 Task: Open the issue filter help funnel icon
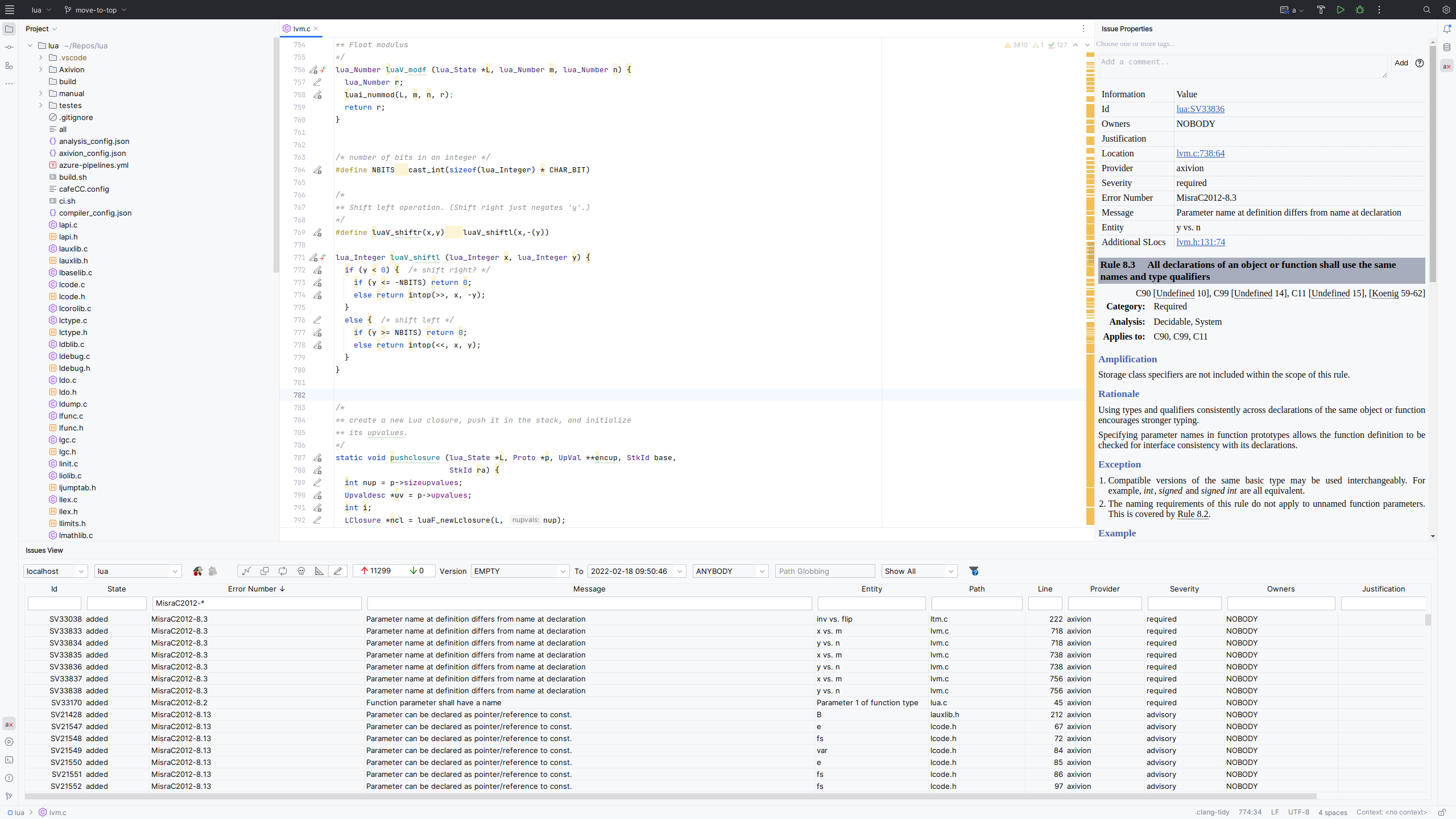click(x=974, y=571)
